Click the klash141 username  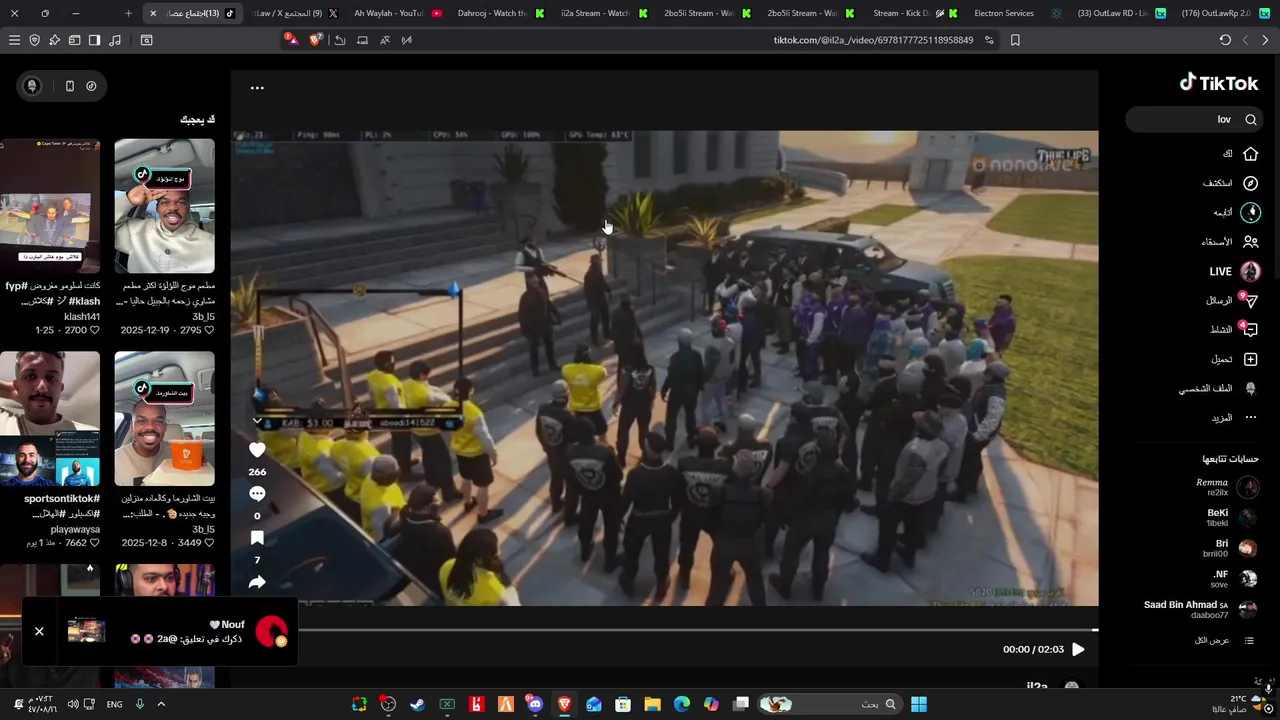[x=82, y=316]
